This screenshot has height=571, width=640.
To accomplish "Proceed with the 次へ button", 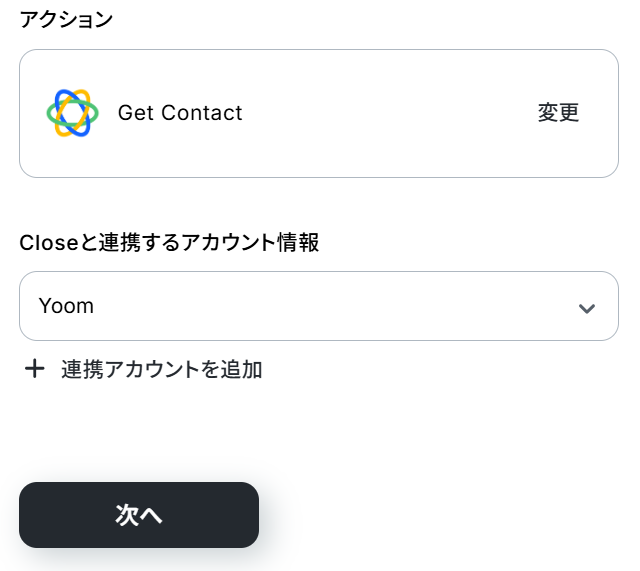I will tap(139, 515).
